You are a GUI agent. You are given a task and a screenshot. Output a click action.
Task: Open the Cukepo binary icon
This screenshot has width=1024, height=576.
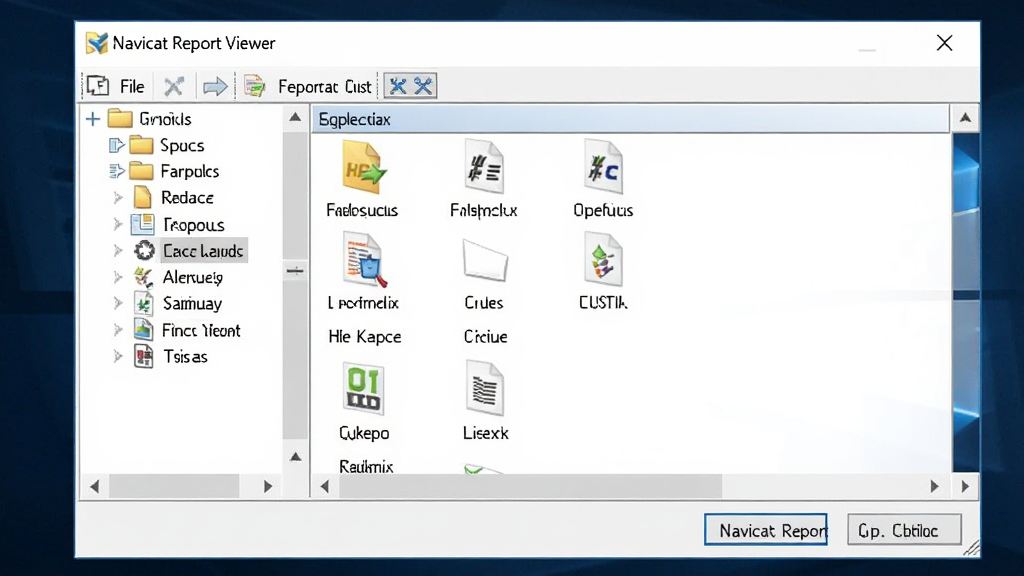coord(363,389)
